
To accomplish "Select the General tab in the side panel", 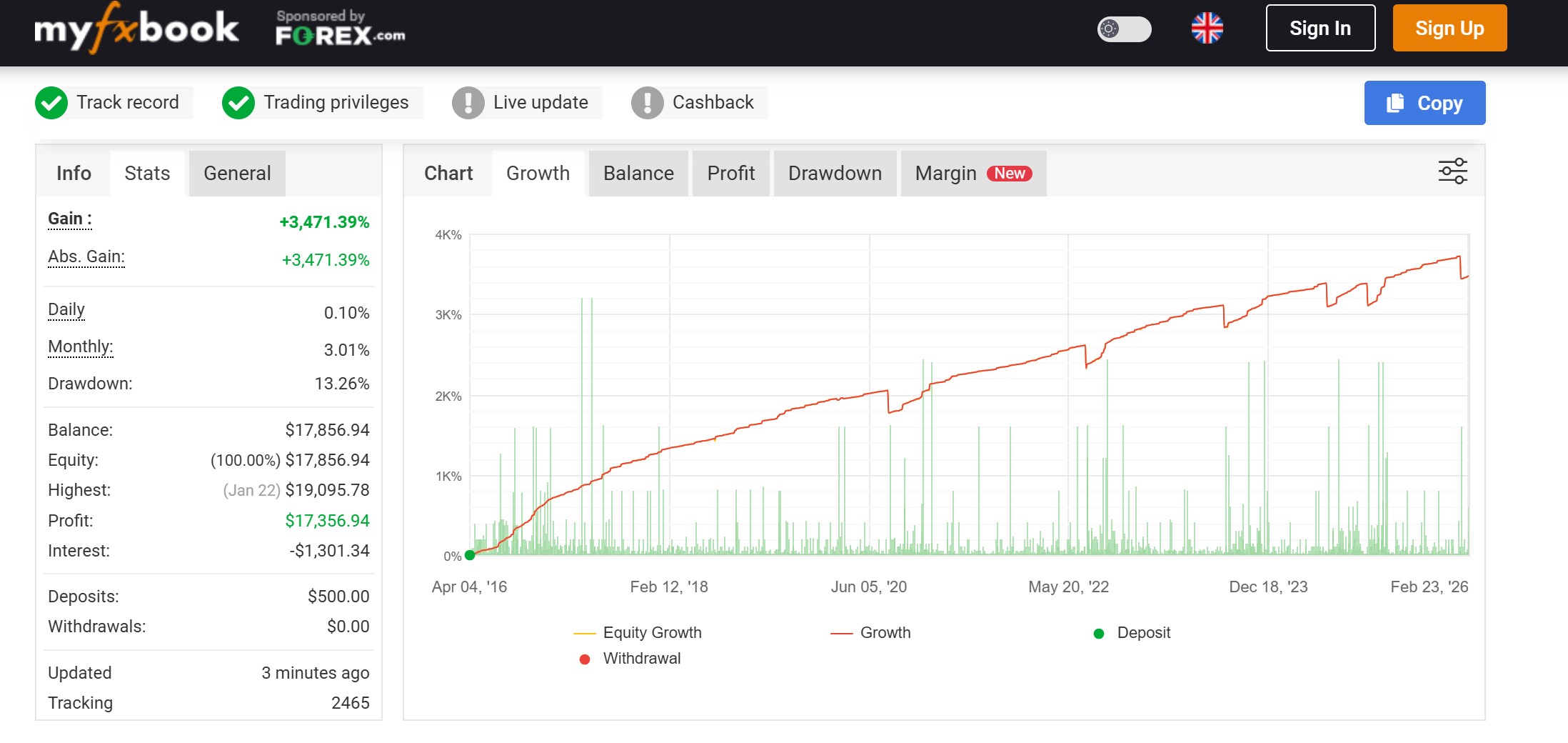I will (236, 173).
